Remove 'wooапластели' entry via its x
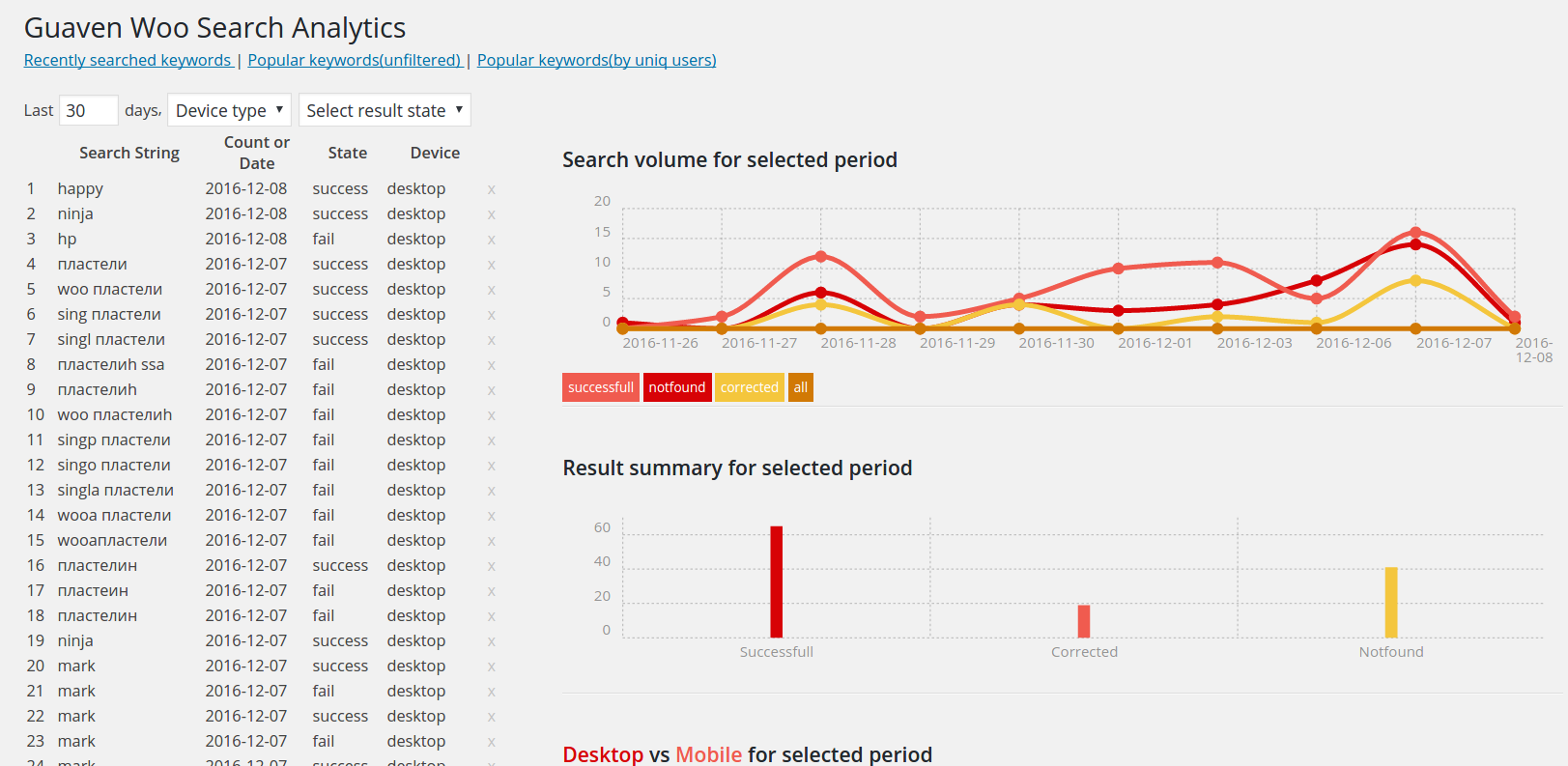 (491, 541)
